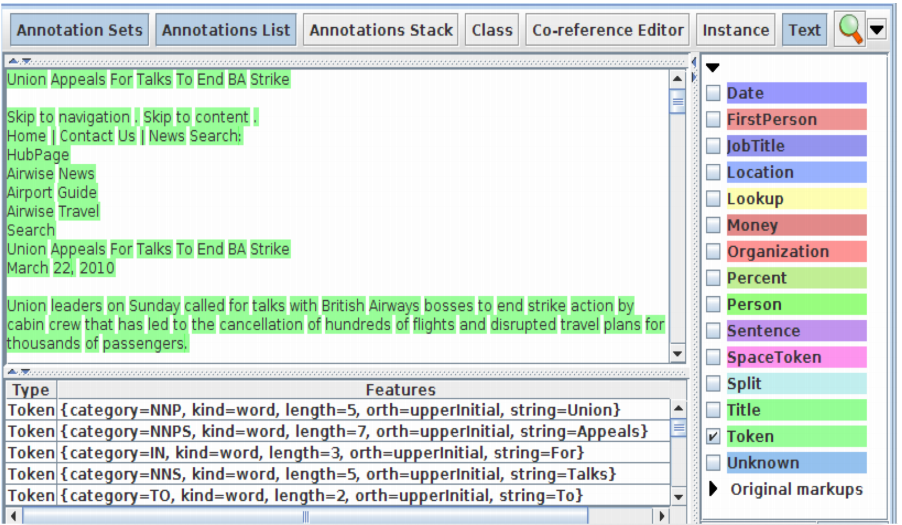The width and height of the screenshot is (902, 525).
Task: Open the Co-reference Editor
Action: point(607,30)
